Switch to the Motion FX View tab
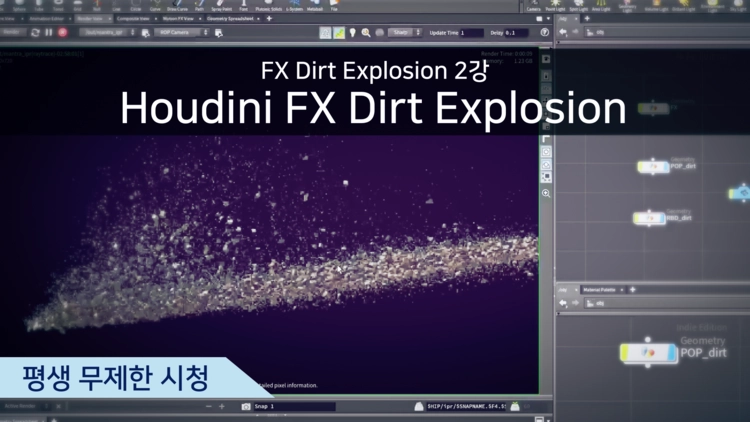Image resolution: width=750 pixels, height=422 pixels. tap(171, 19)
